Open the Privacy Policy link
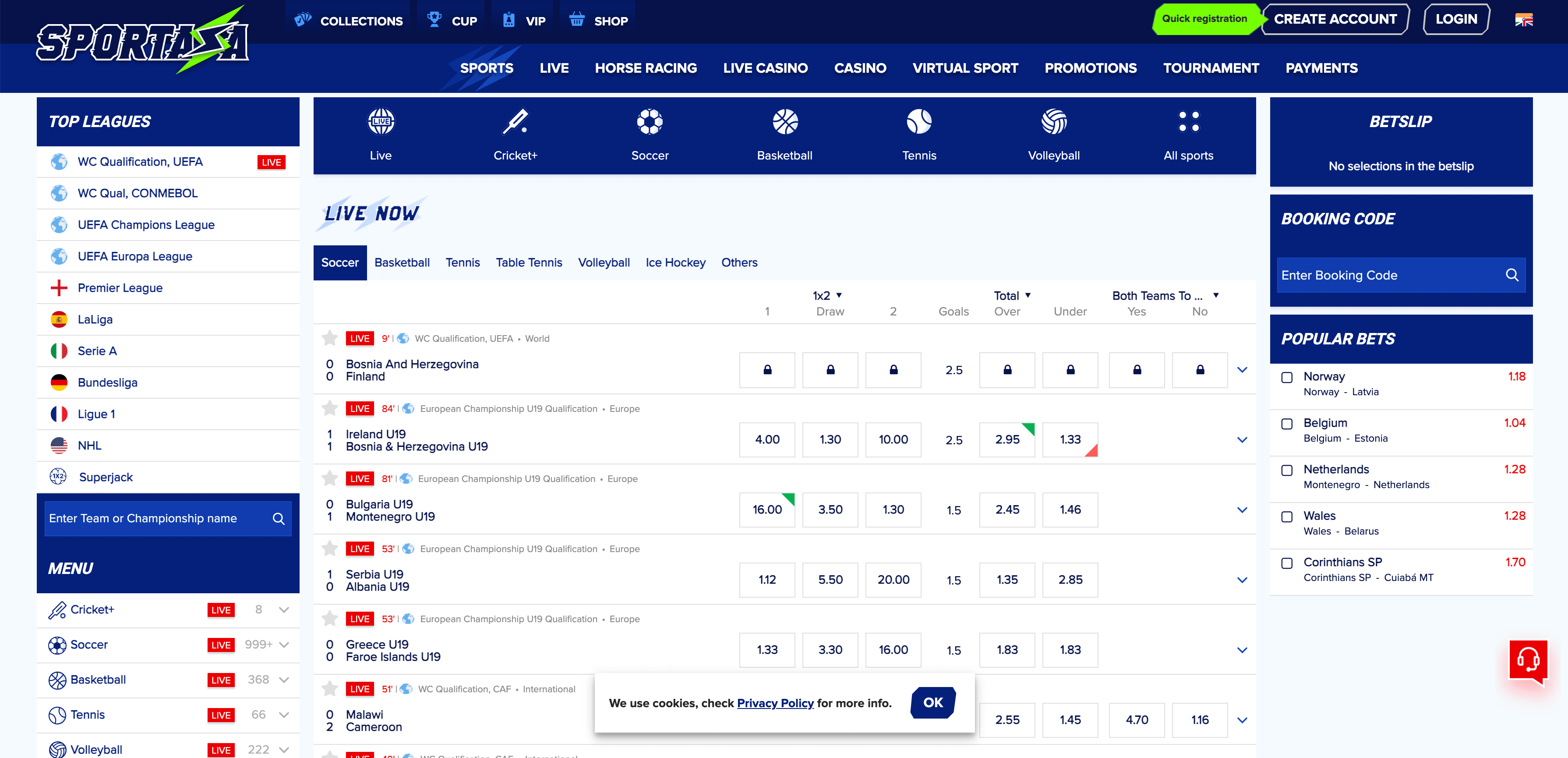The image size is (1568, 758). (775, 703)
